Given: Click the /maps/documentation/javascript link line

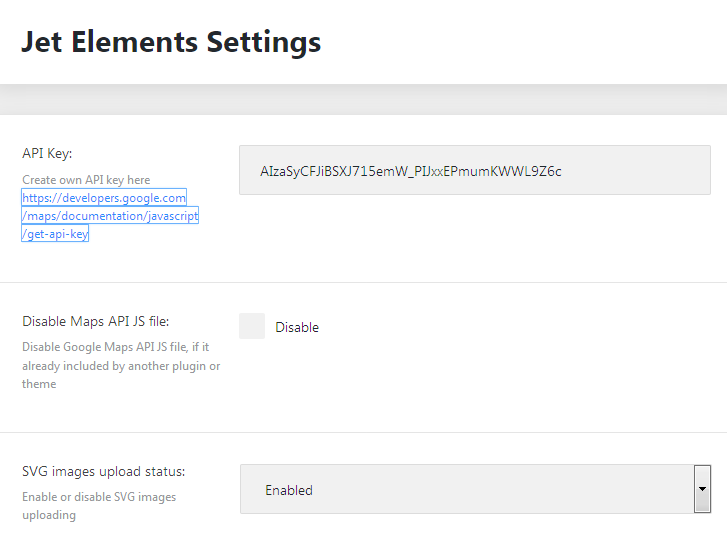Looking at the screenshot, I should (110, 216).
